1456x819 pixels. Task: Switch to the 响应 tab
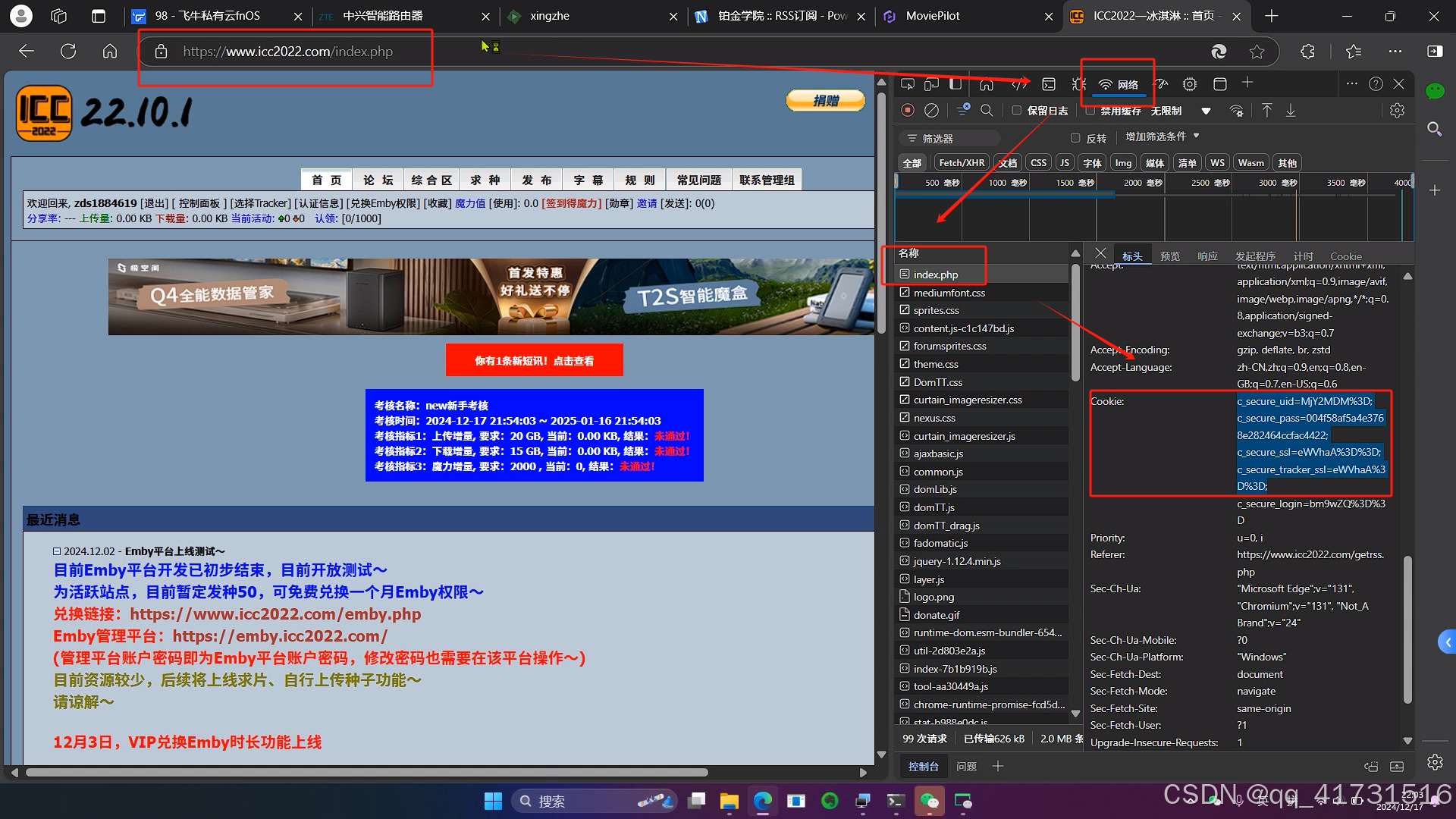1207,256
